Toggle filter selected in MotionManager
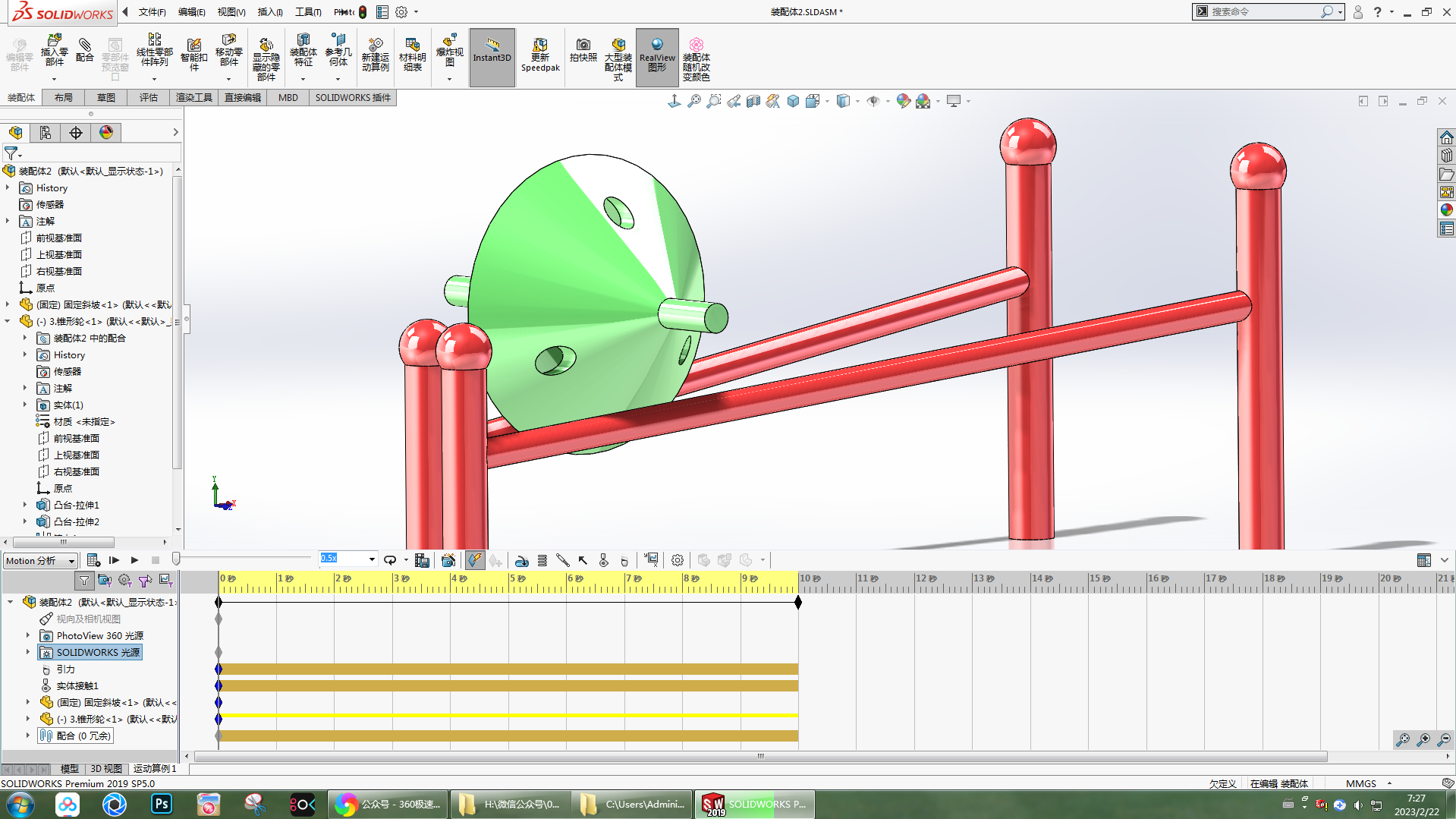The height and width of the screenshot is (819, 1456). [x=145, y=581]
